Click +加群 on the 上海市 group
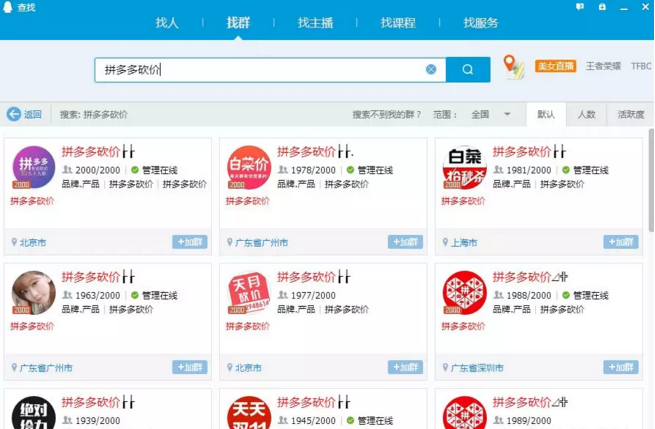The width and height of the screenshot is (655, 429). pos(621,242)
